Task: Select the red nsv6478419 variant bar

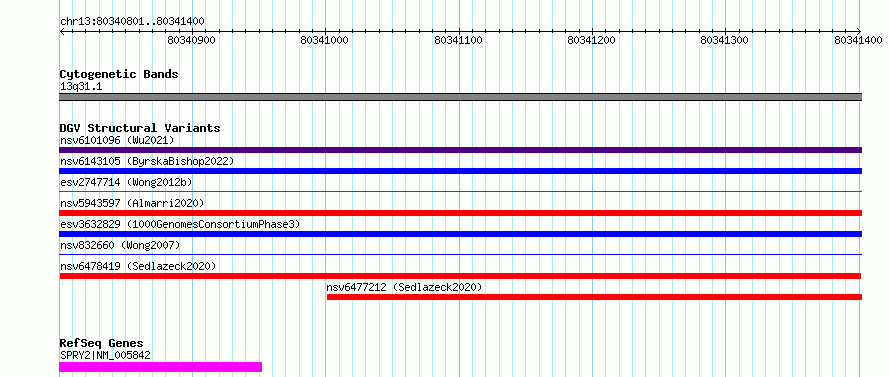Action: (460, 276)
